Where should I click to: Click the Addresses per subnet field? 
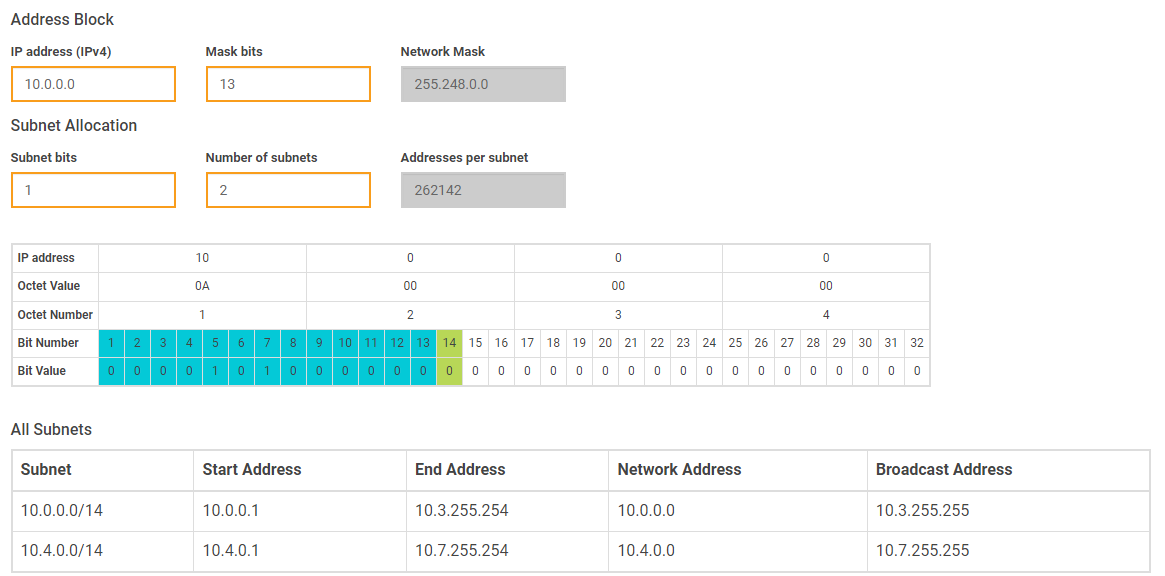[x=483, y=190]
